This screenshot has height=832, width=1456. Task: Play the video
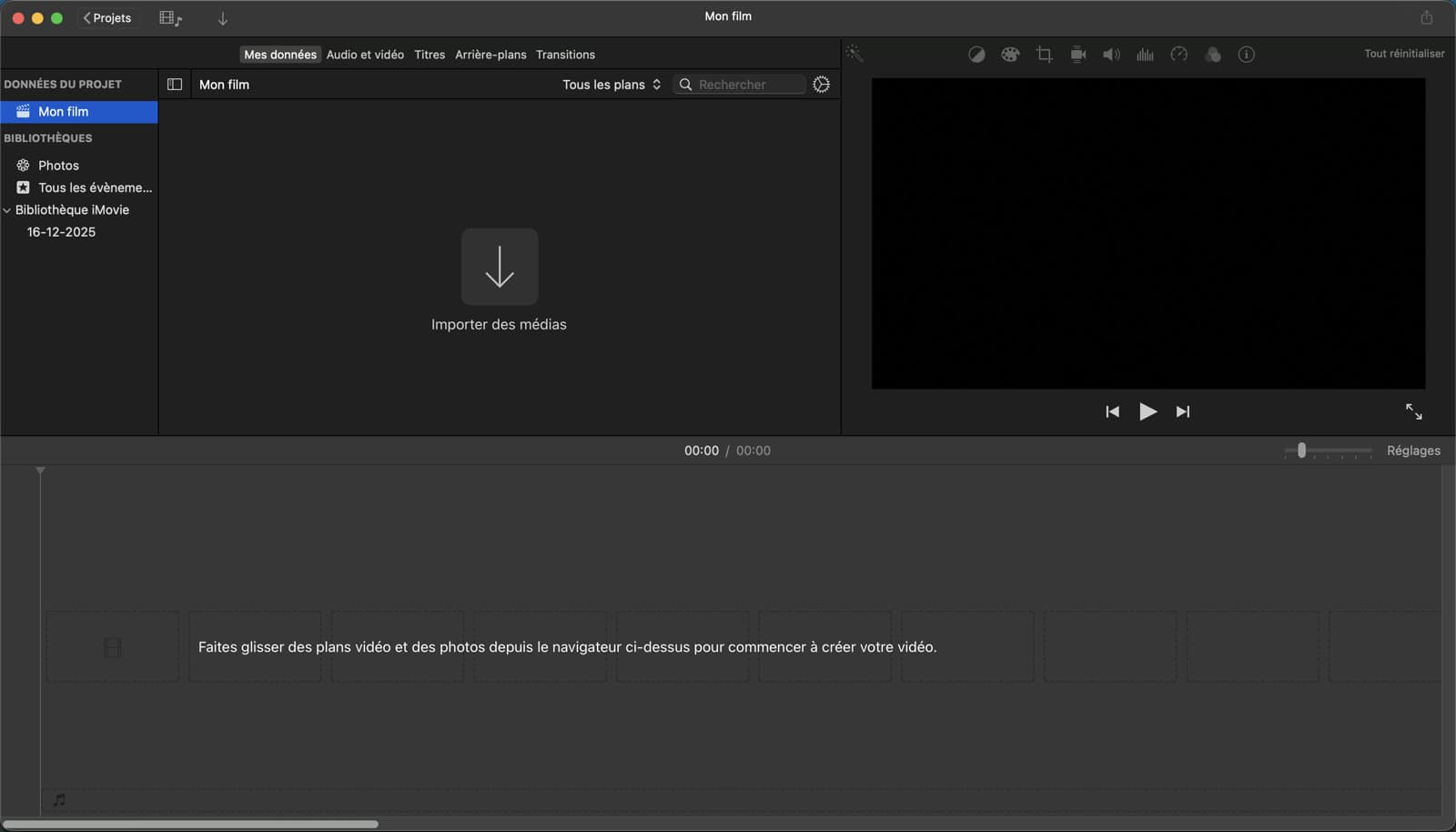tap(1148, 411)
